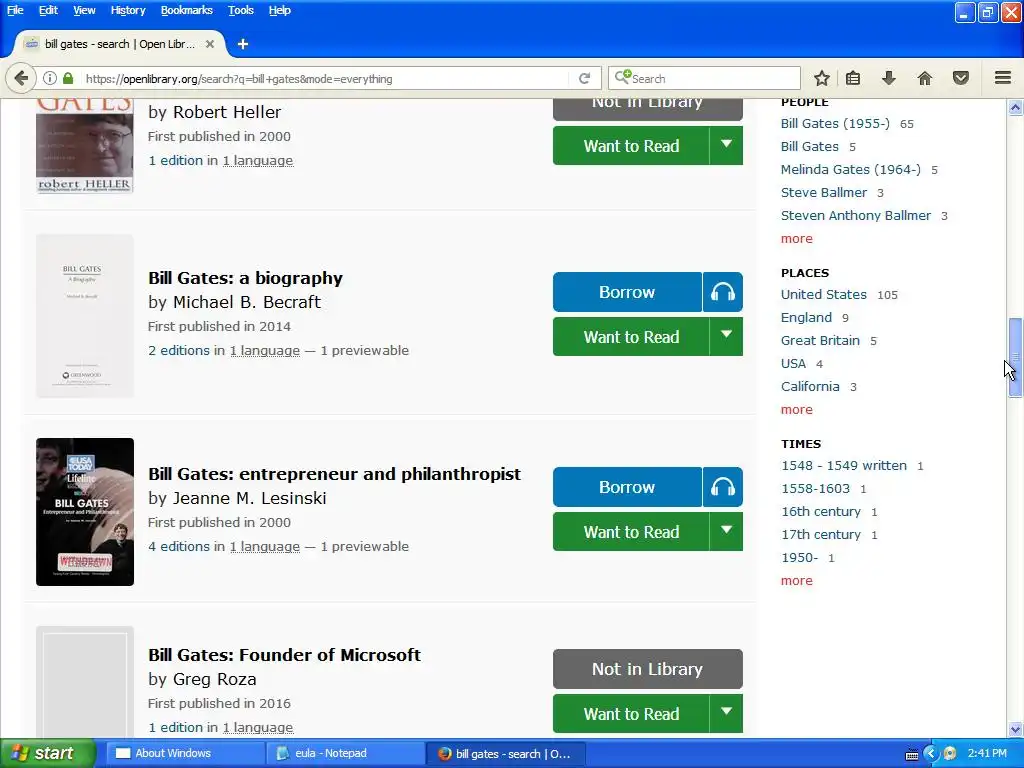Expand Want to Read dropdown for Lesinski book
The height and width of the screenshot is (768, 1024).
[x=726, y=531]
